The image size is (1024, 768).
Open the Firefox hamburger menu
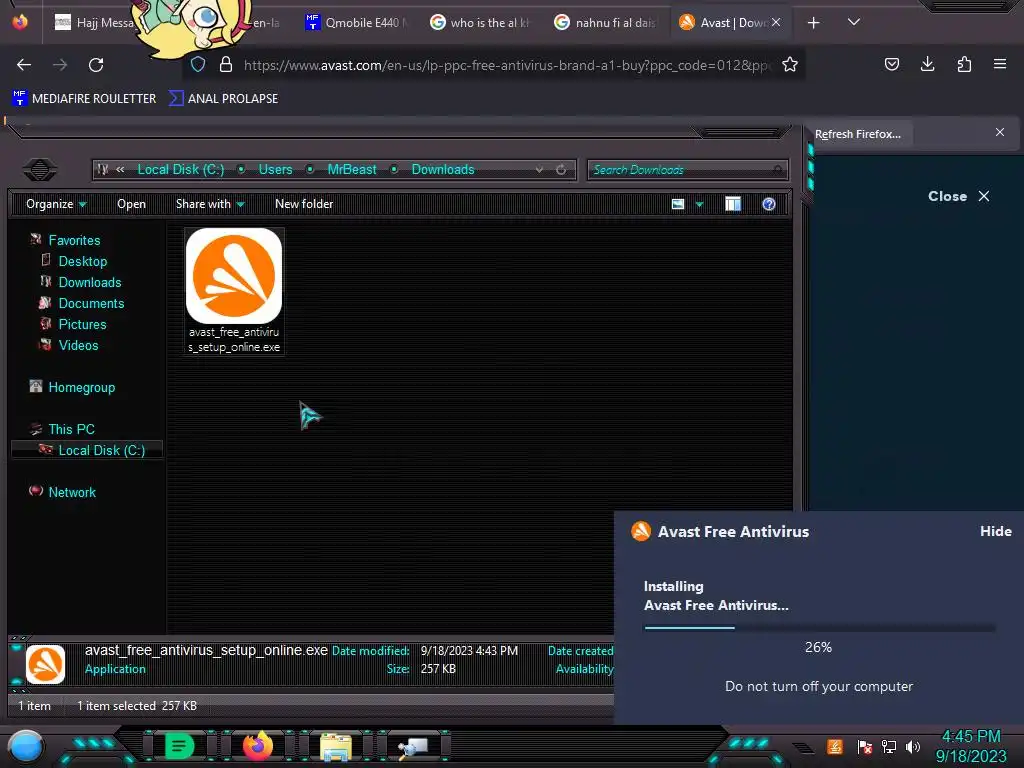999,64
